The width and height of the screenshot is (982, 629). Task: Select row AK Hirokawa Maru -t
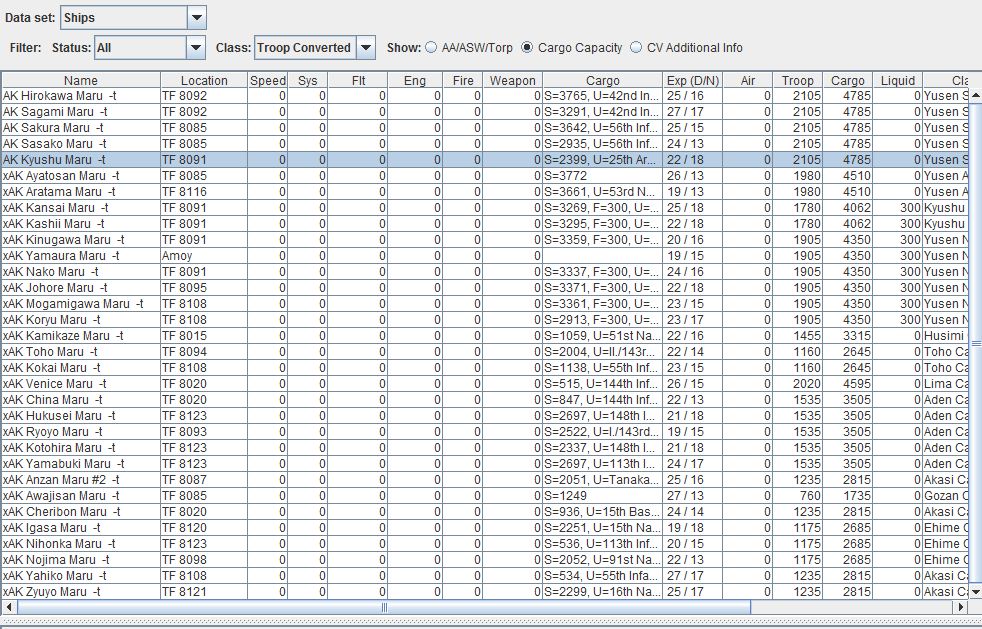pyautogui.click(x=485, y=96)
